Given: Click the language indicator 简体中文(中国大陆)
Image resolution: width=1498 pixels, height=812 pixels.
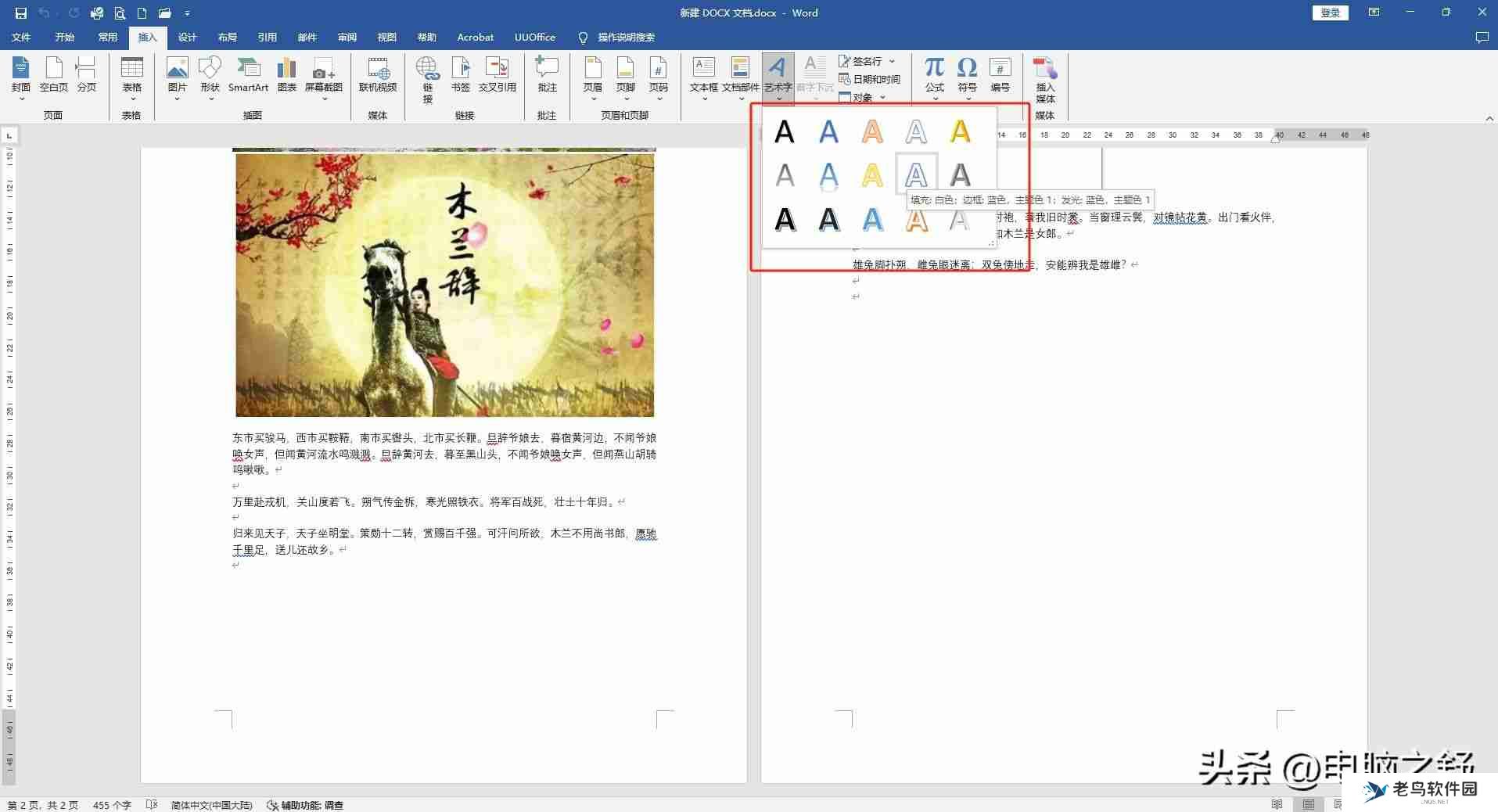Looking at the screenshot, I should pyautogui.click(x=211, y=805).
